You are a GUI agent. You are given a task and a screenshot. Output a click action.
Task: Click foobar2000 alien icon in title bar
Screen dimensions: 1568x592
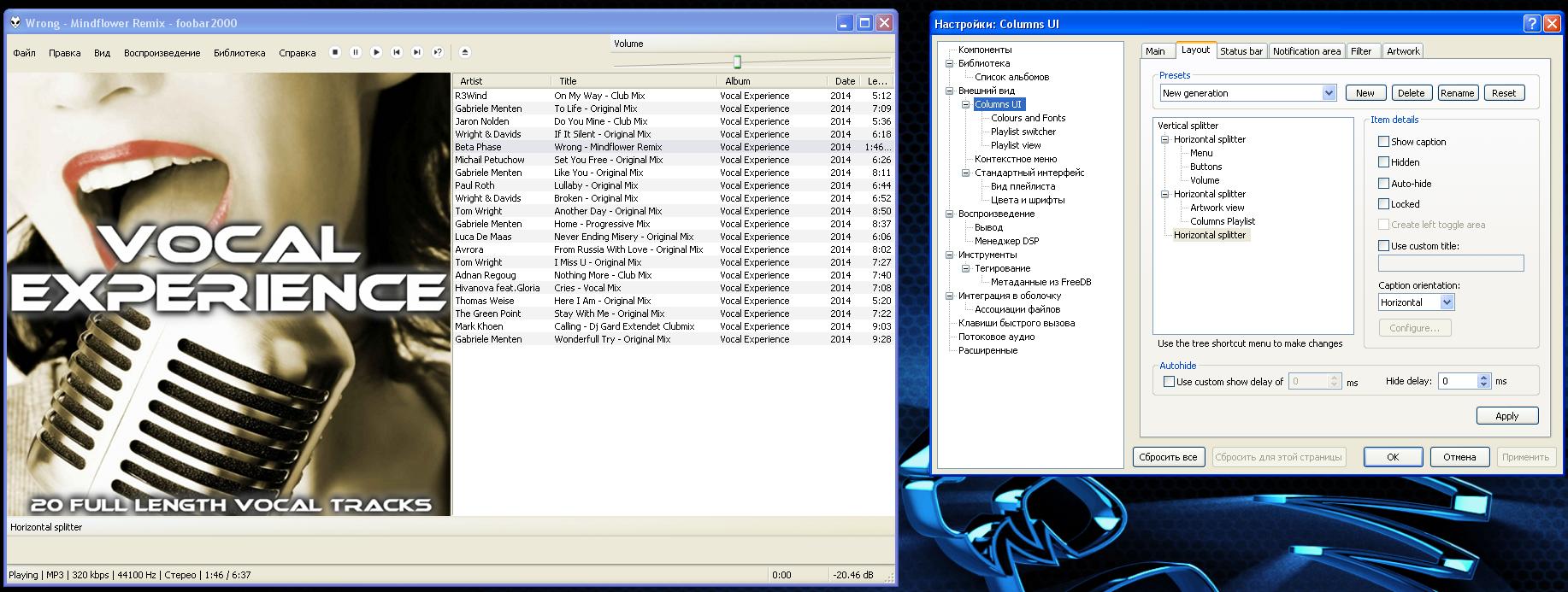(16, 23)
